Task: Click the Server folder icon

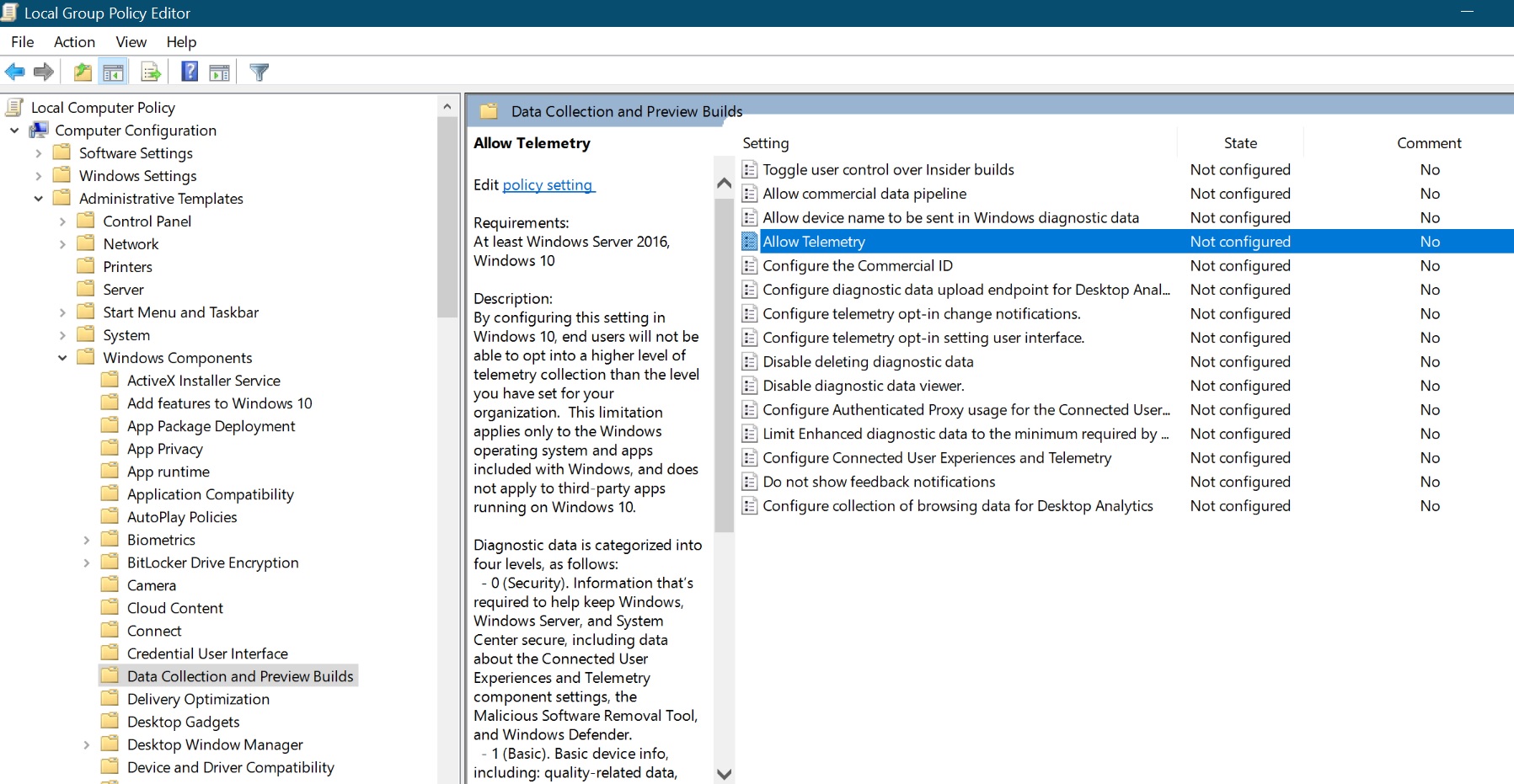Action: (x=86, y=289)
